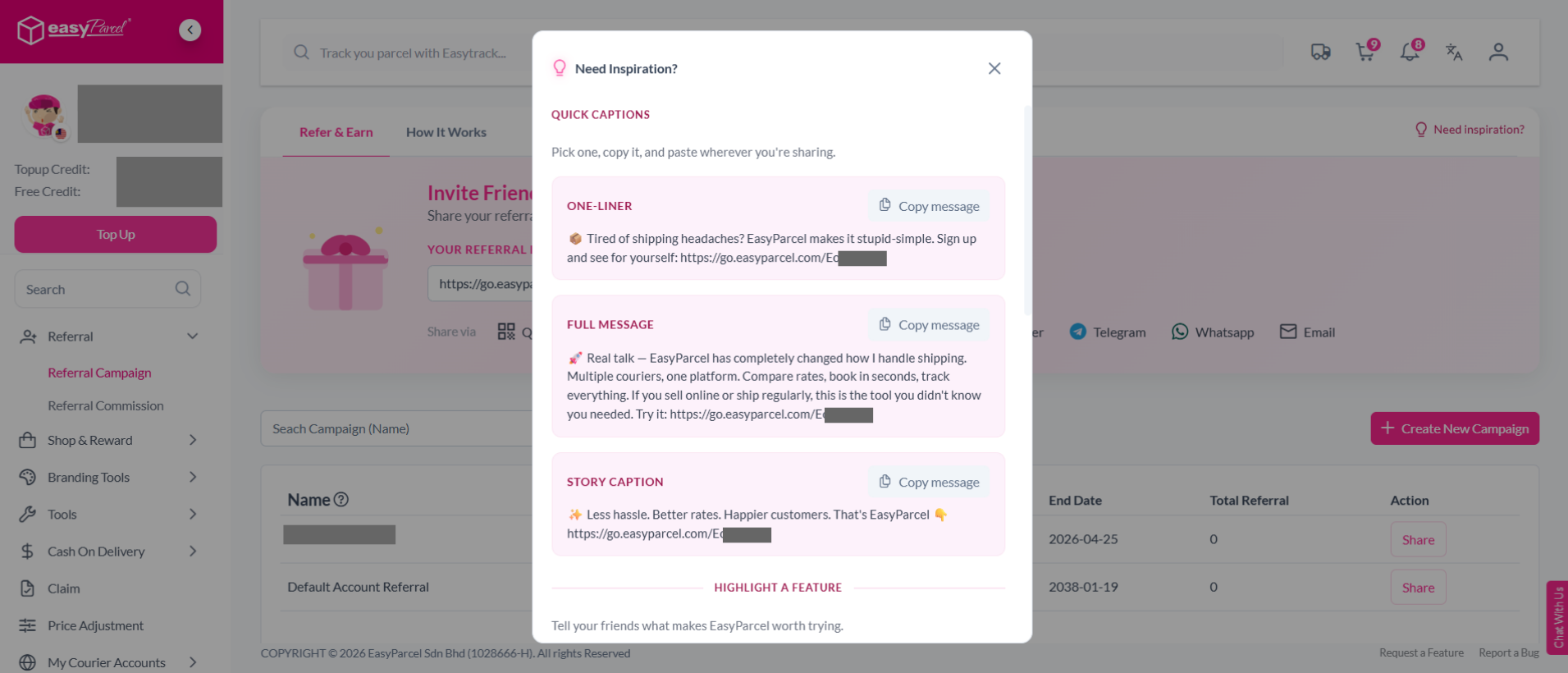The height and width of the screenshot is (673, 1568).
Task: Open the user profile icon
Action: pos(1498,53)
